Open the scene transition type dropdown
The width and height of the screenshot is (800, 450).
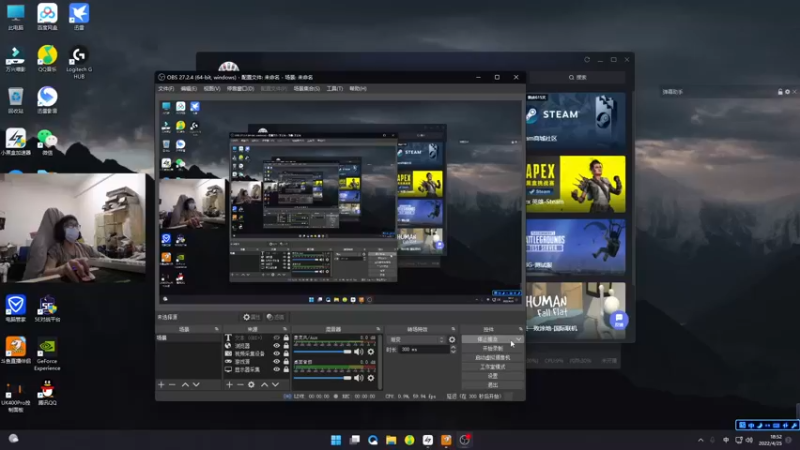click(x=416, y=339)
